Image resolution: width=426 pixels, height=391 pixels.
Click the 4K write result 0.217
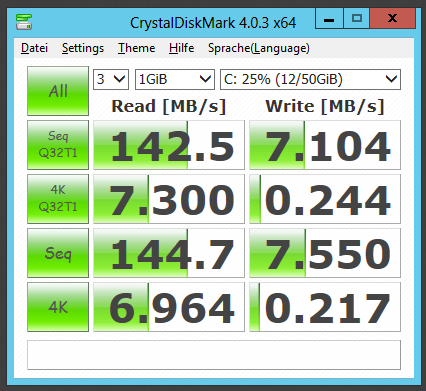pyautogui.click(x=325, y=307)
